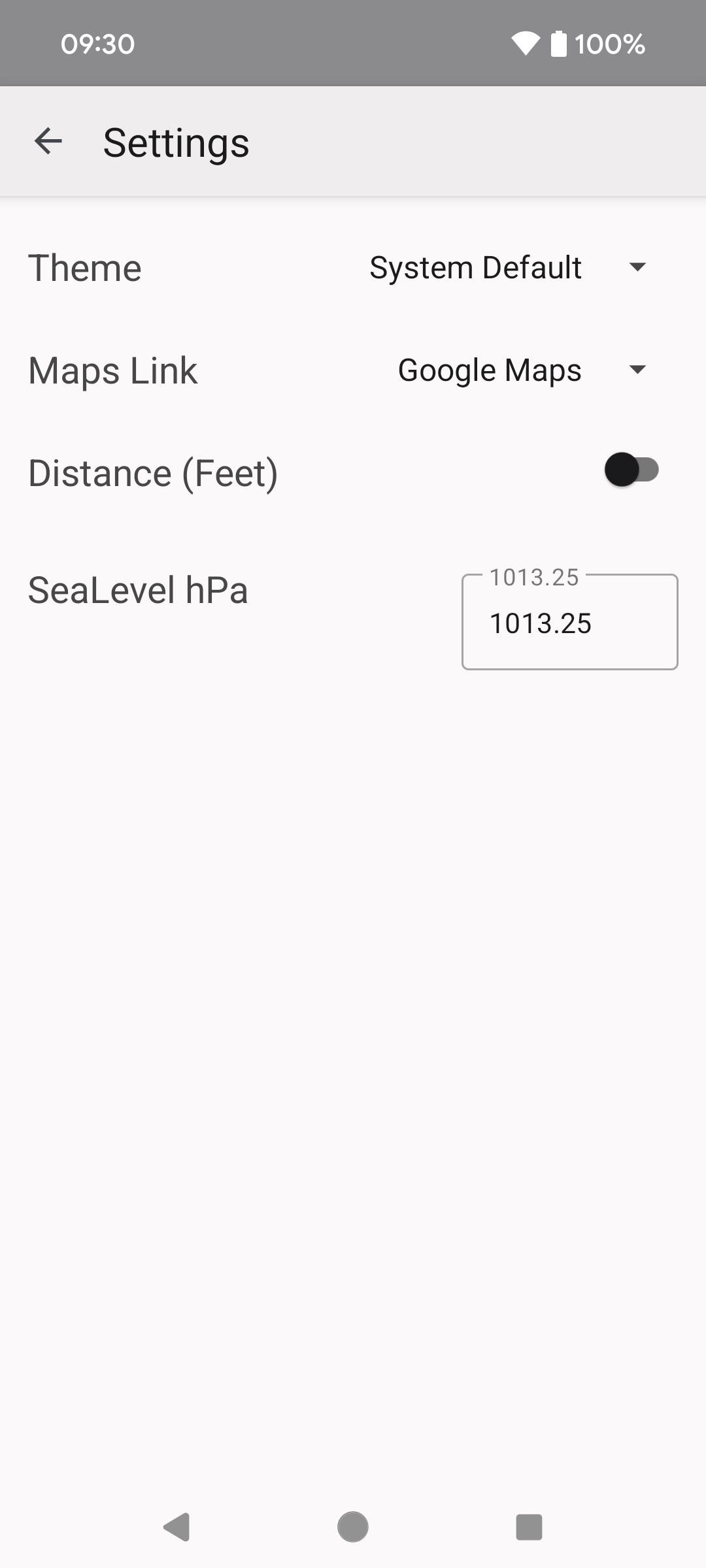The width and height of the screenshot is (706, 1568).
Task: Tap the 100% battery percentage text
Action: [609, 44]
